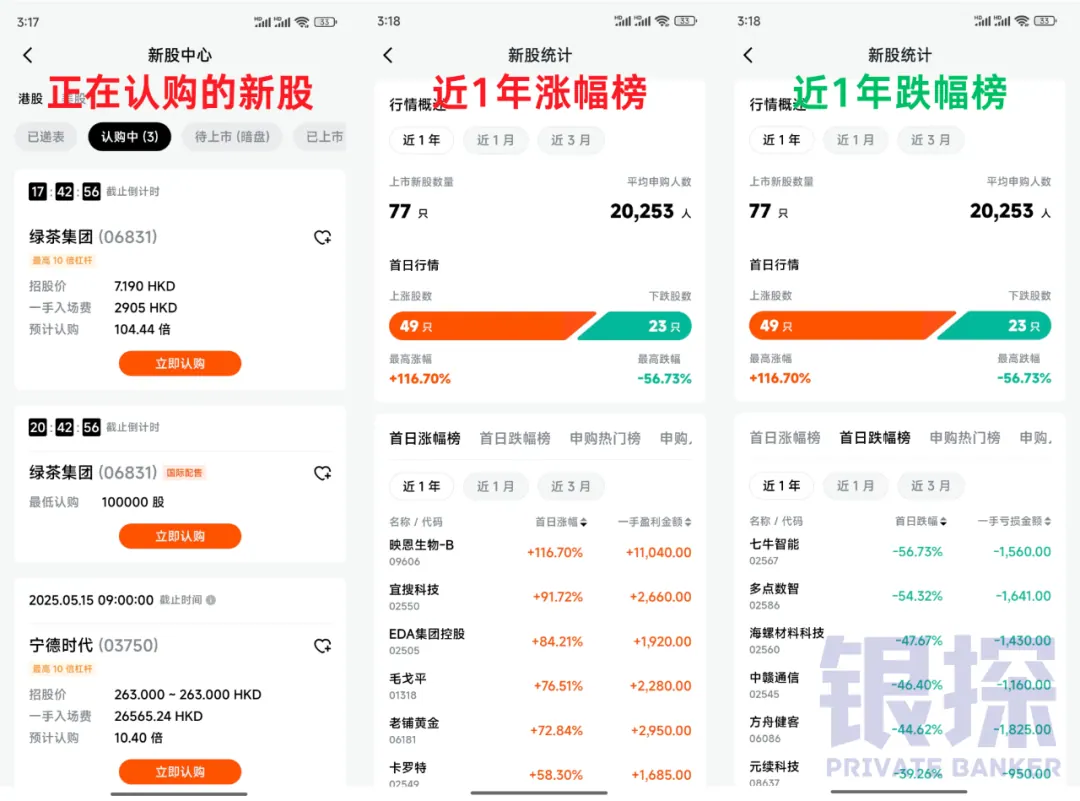Select 首日跌幅榜 tab on 涨幅榜 screen

(515, 439)
